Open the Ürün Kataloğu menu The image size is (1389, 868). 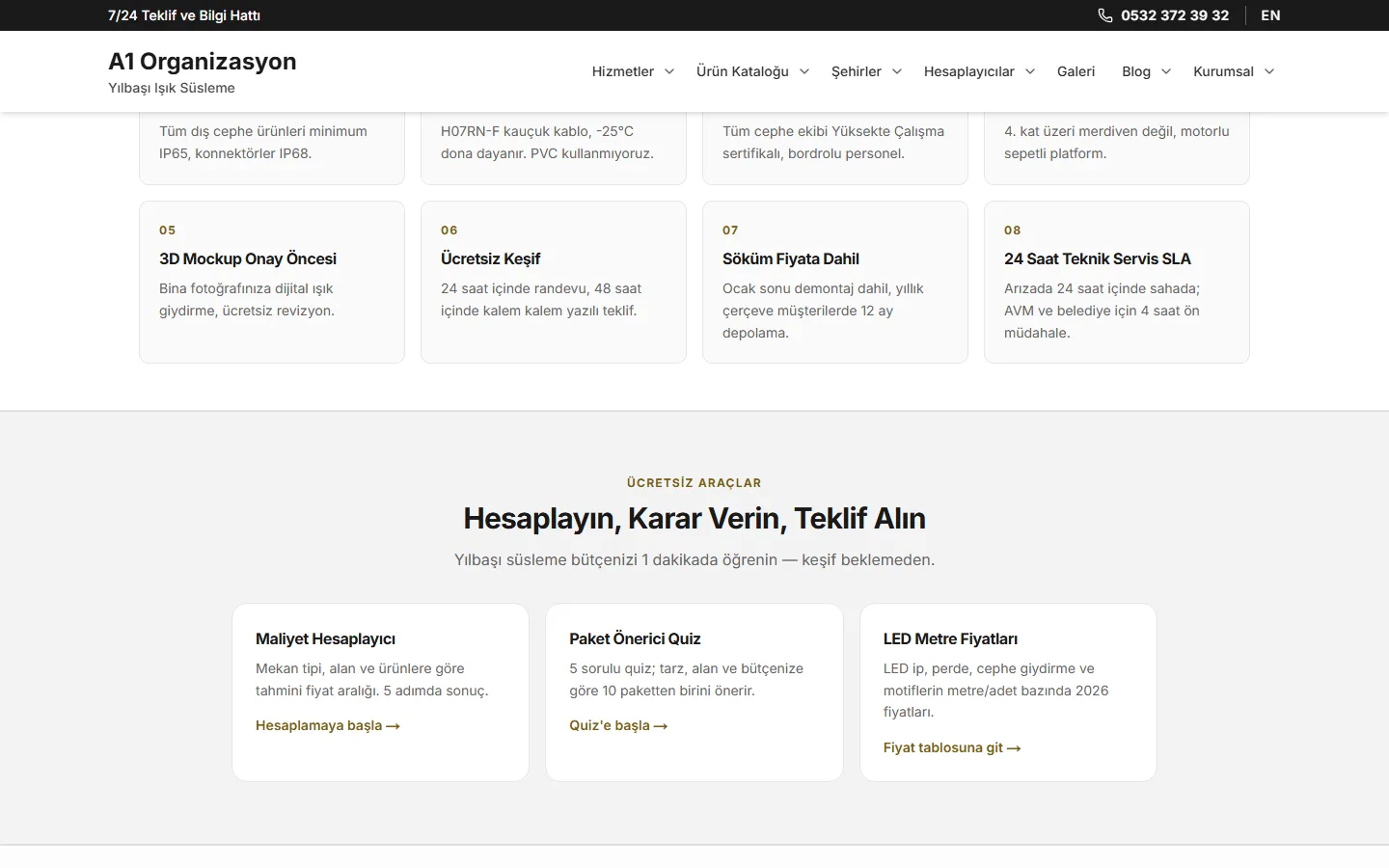[x=743, y=71]
